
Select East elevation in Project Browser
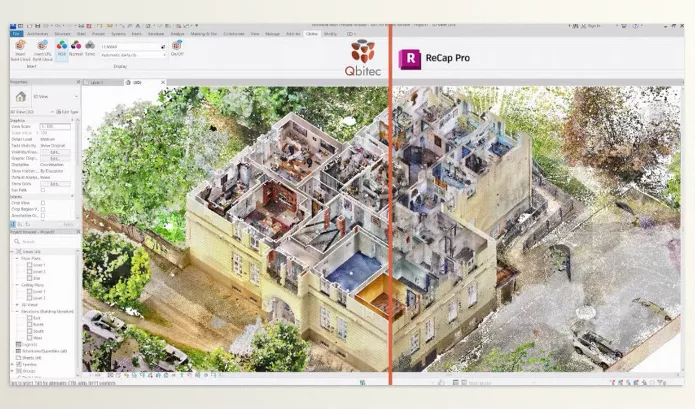coord(34,318)
